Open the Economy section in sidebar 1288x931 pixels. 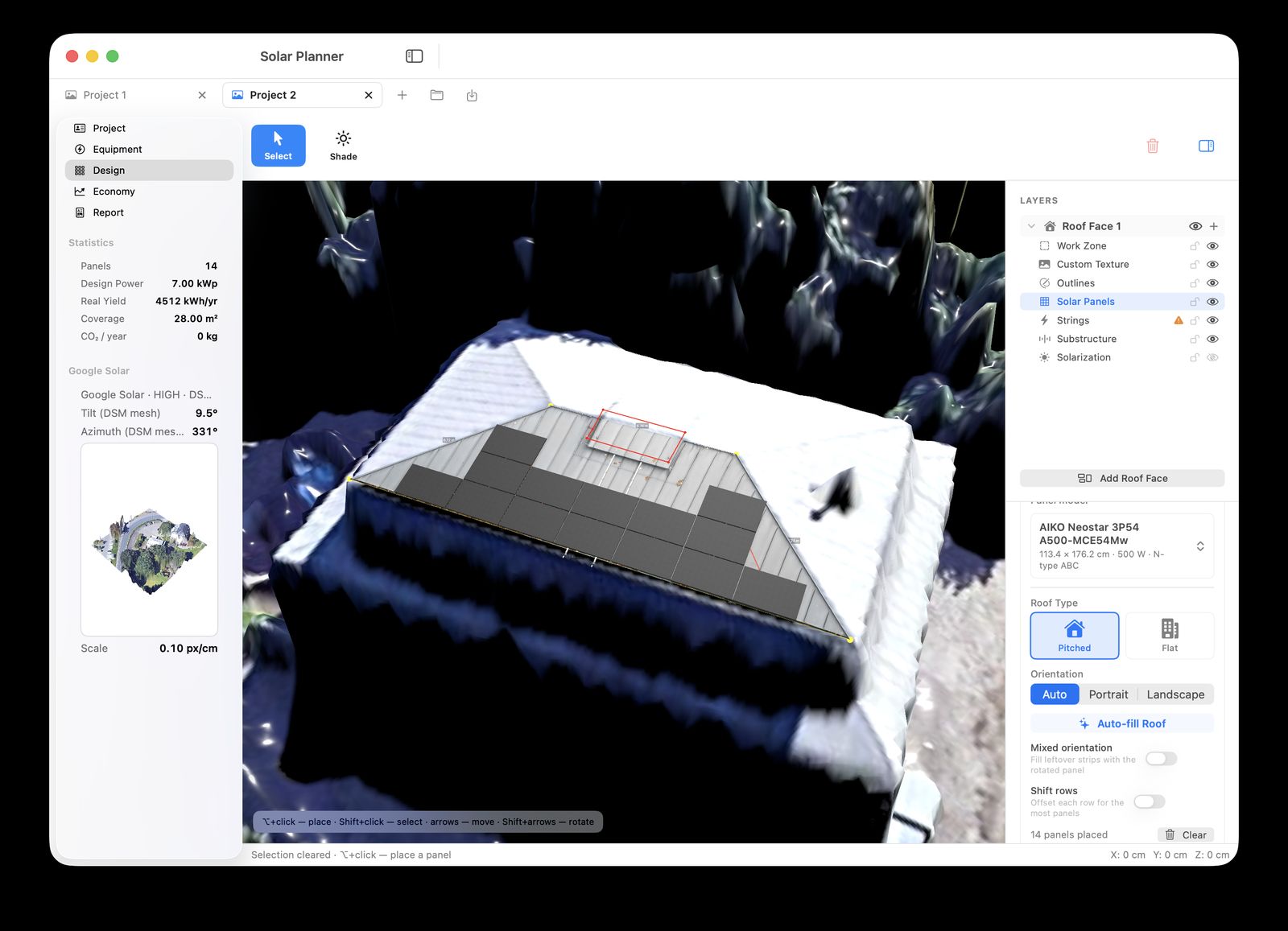(149, 192)
